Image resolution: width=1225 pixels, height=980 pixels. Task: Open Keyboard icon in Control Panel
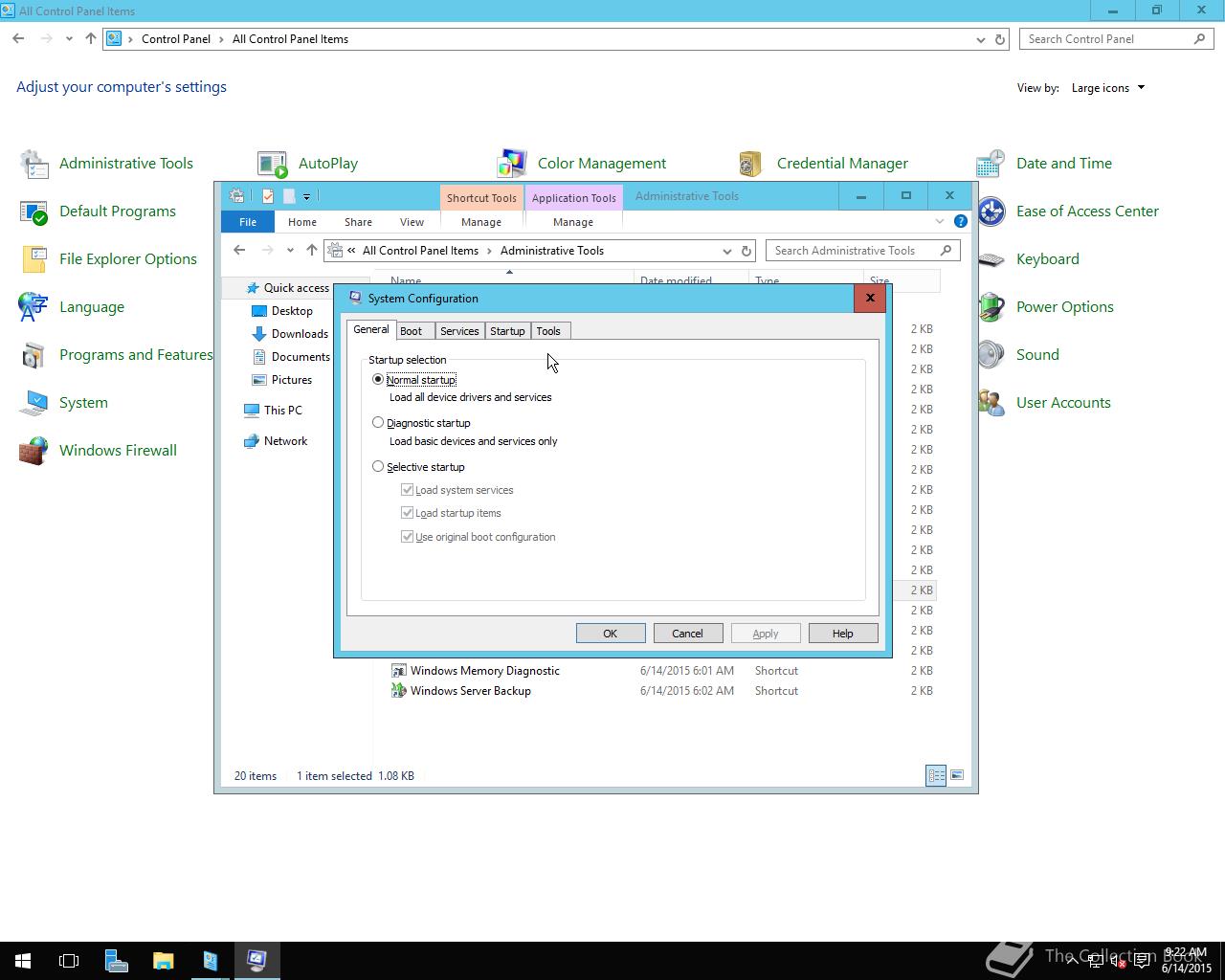tap(991, 259)
